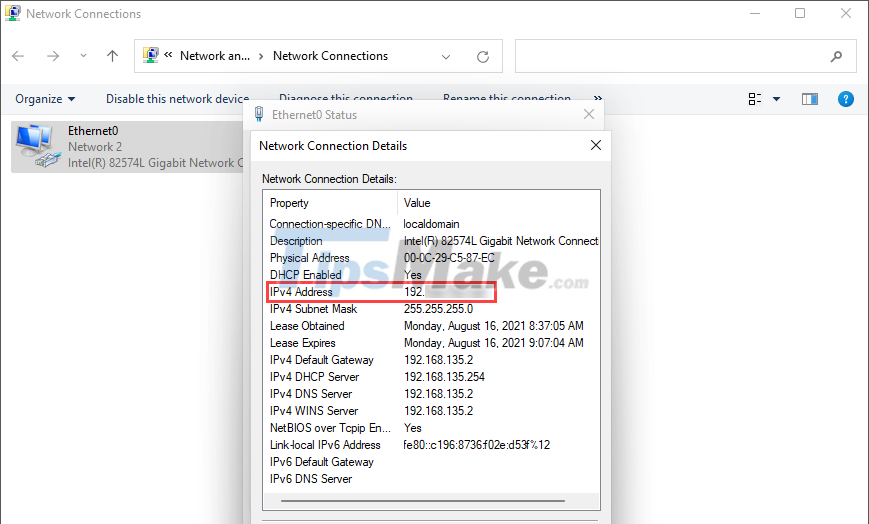The image size is (869, 524).
Task: Select the IPv4 DHCP Server row
Action: 431,377
